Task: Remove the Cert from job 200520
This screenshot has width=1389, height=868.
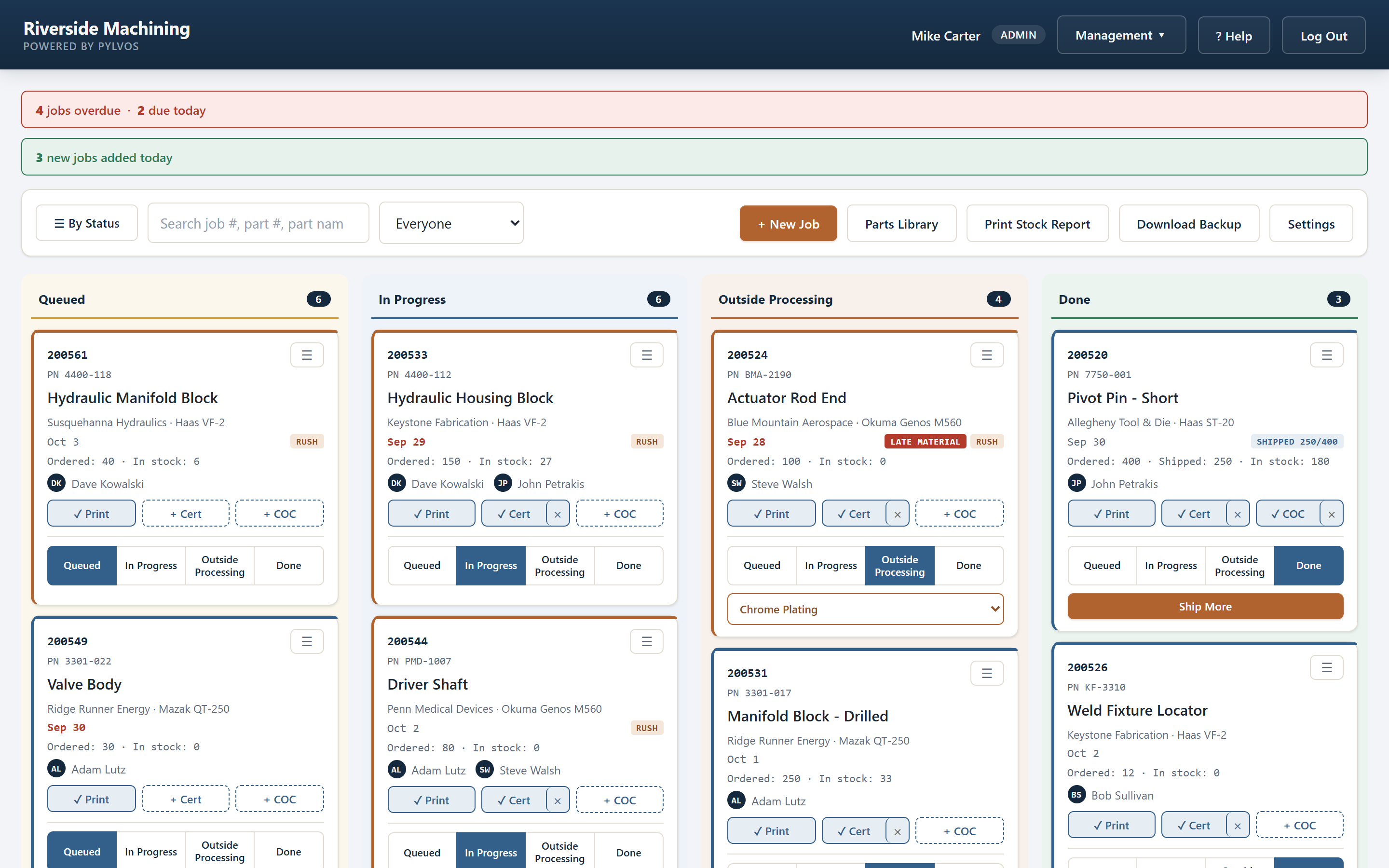Action: 1238,514
